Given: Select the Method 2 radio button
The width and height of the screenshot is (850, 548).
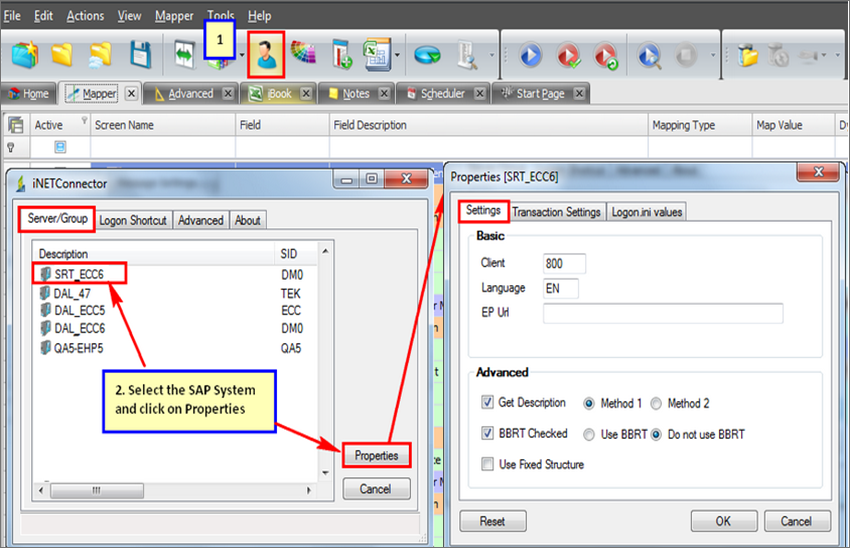Looking at the screenshot, I should [x=656, y=403].
